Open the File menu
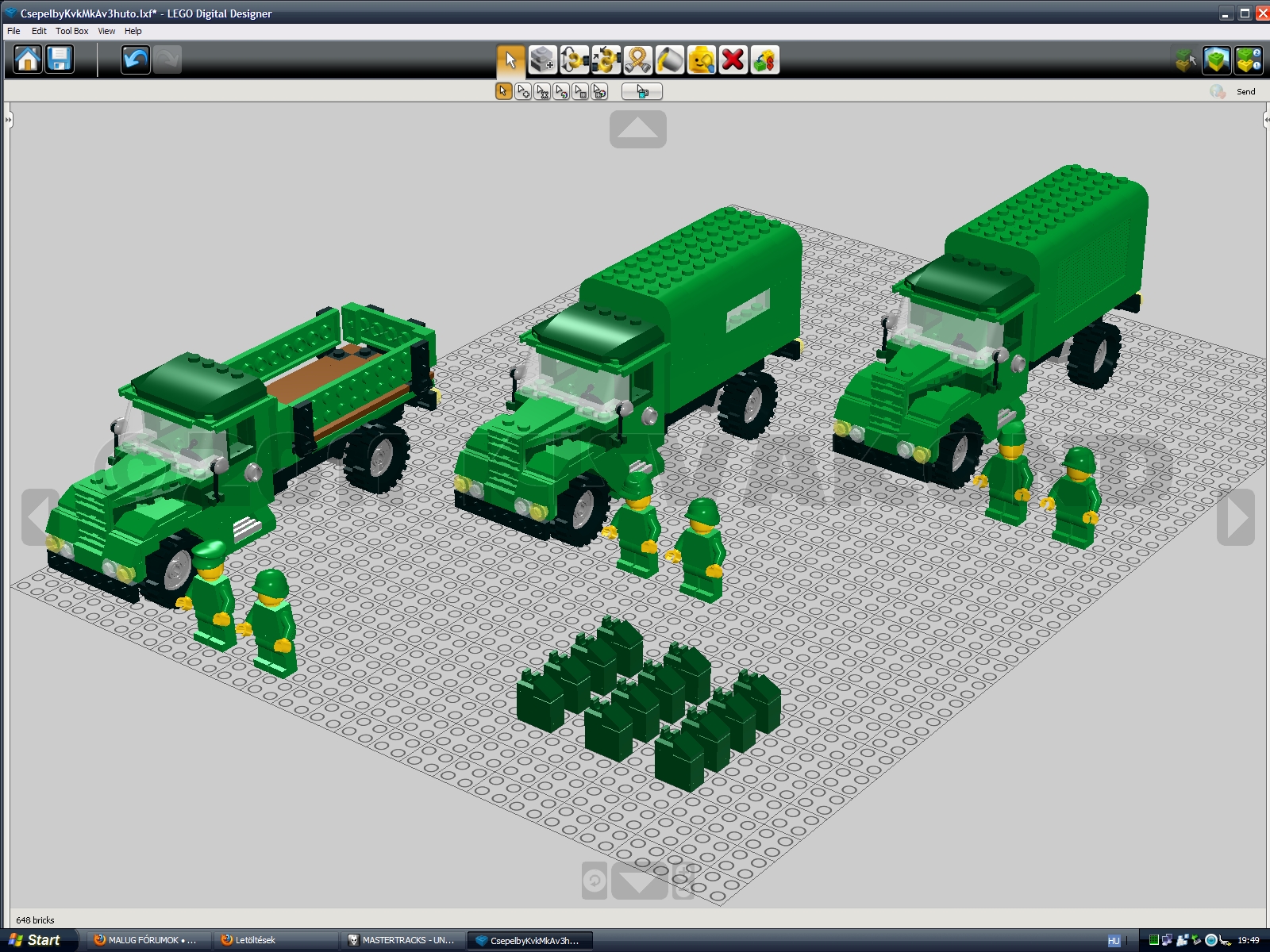The image size is (1270, 952). 13,31
